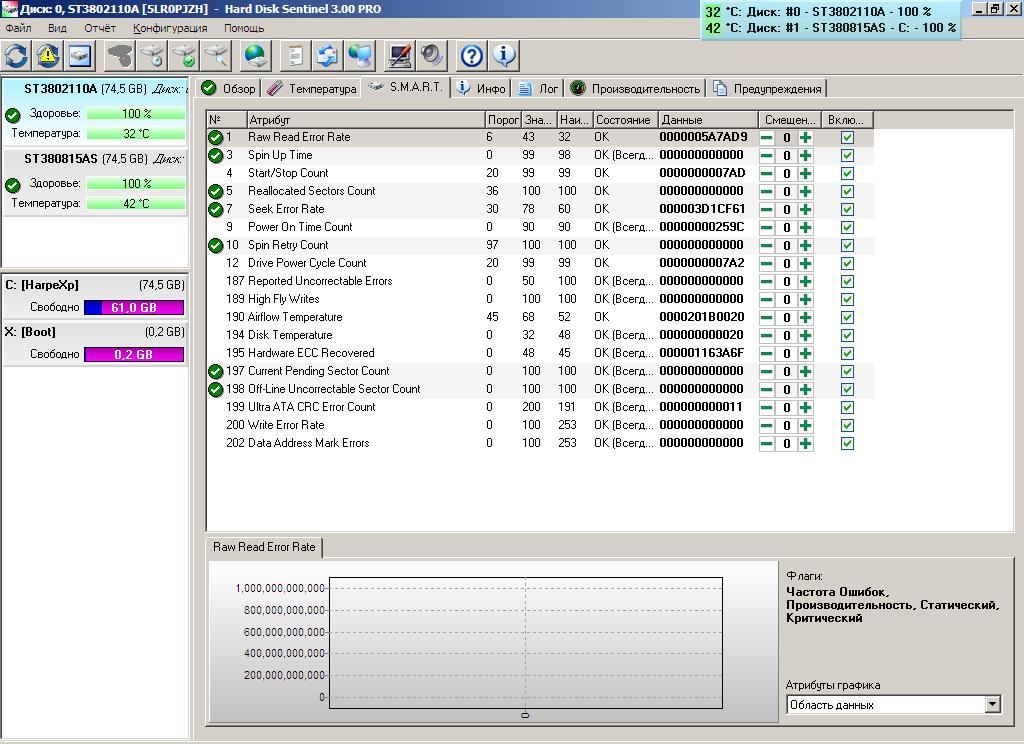Open help via the question mark icon

tap(471, 56)
